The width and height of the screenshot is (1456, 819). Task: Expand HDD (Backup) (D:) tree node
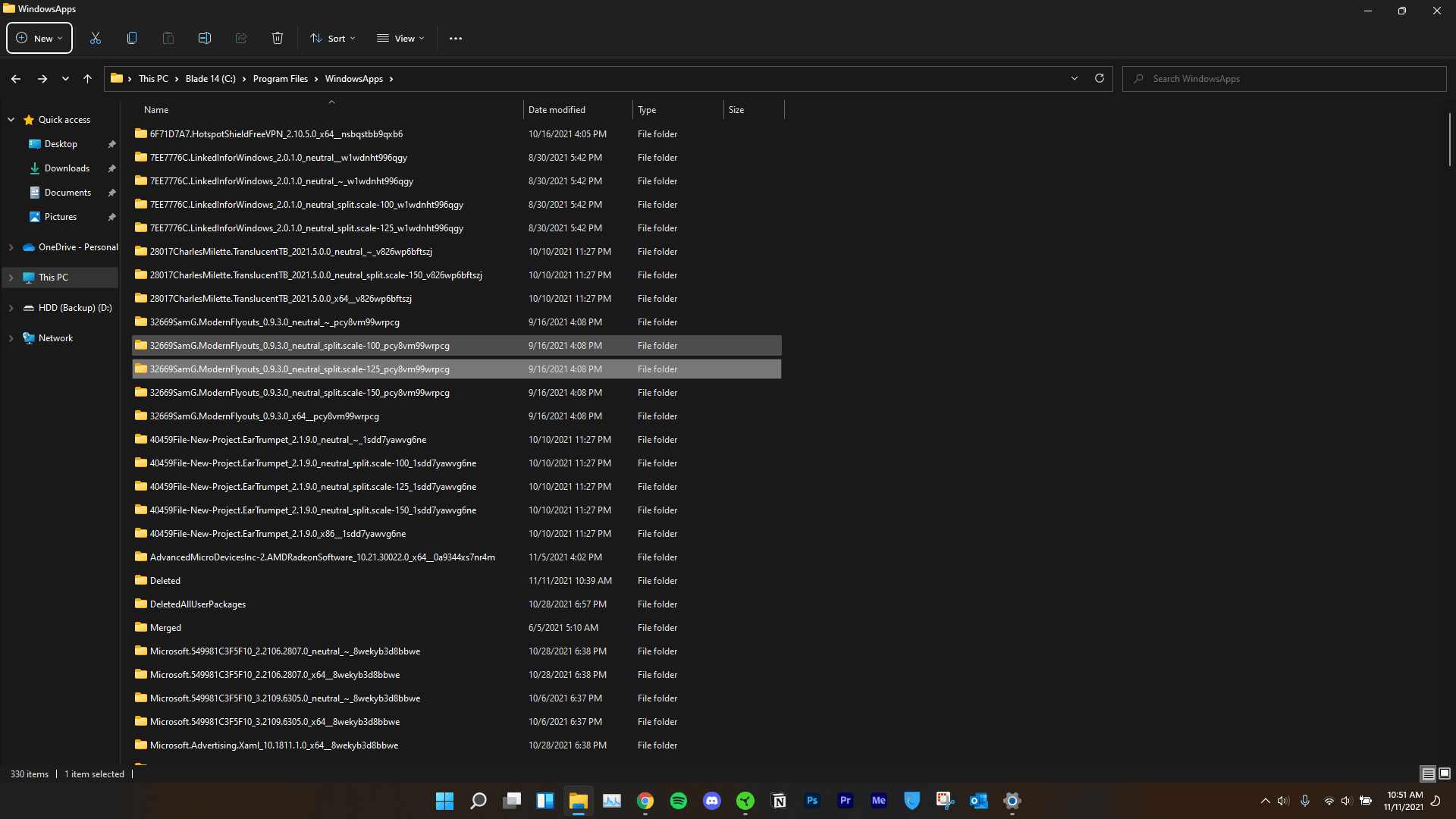pos(11,308)
